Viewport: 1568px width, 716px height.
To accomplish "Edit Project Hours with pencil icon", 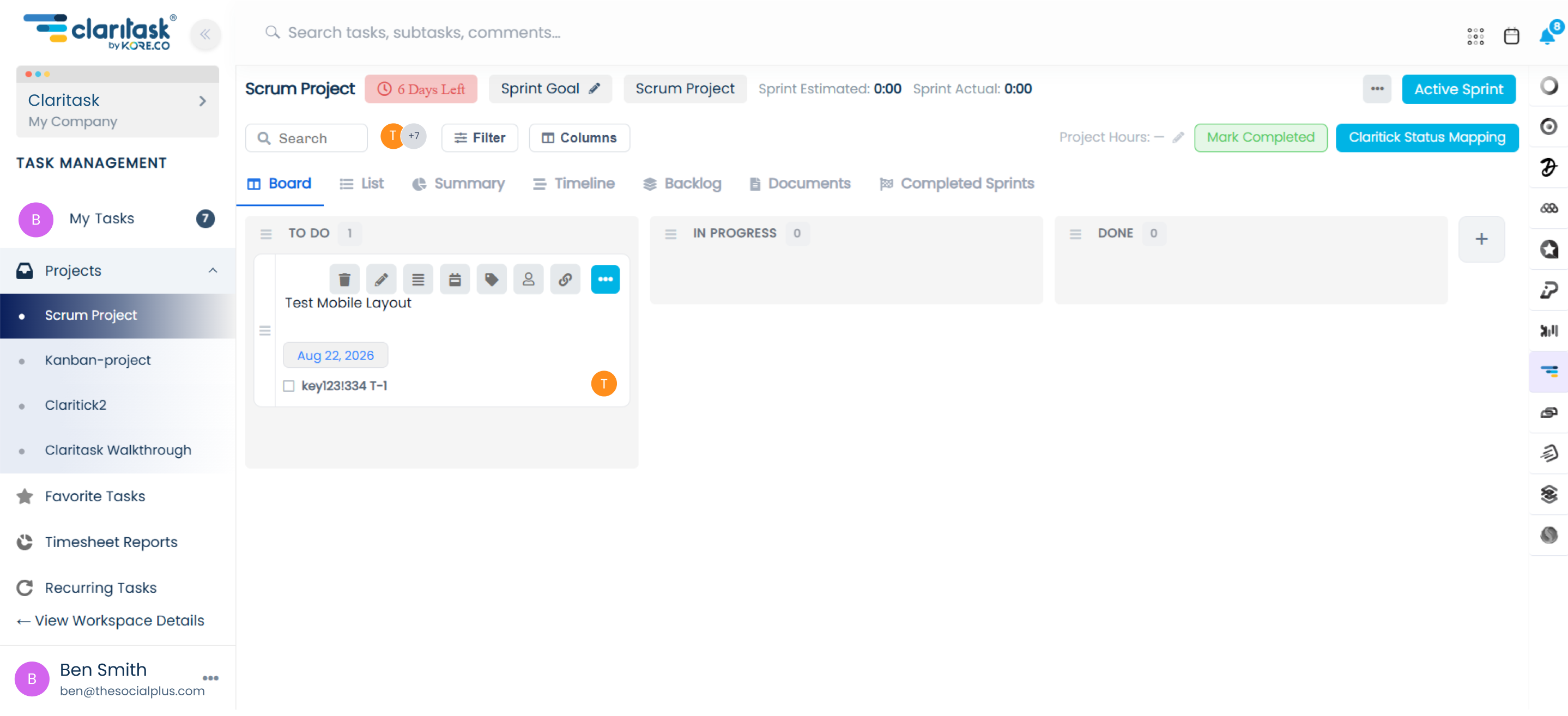I will [1178, 137].
